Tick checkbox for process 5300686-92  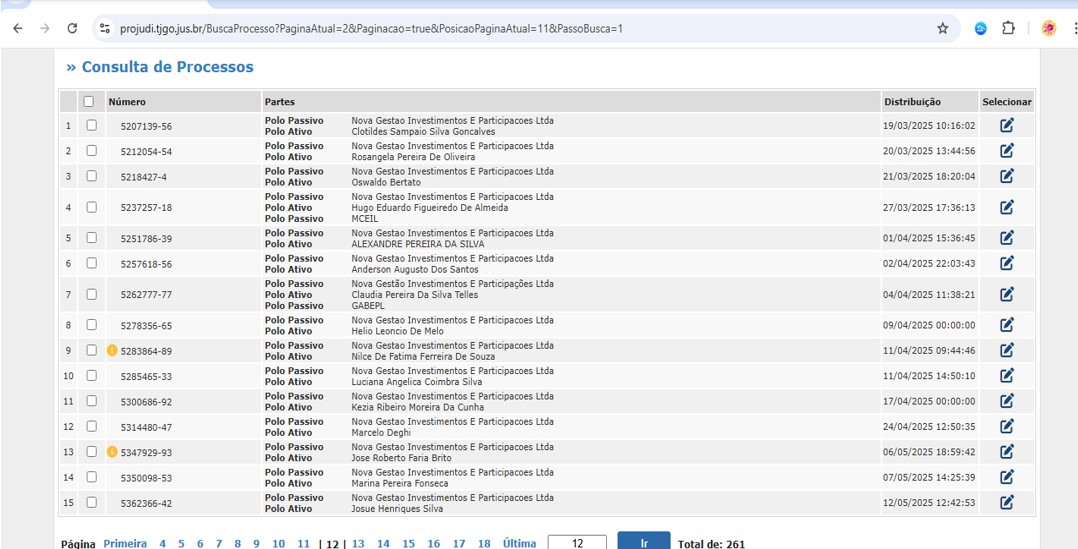point(91,401)
